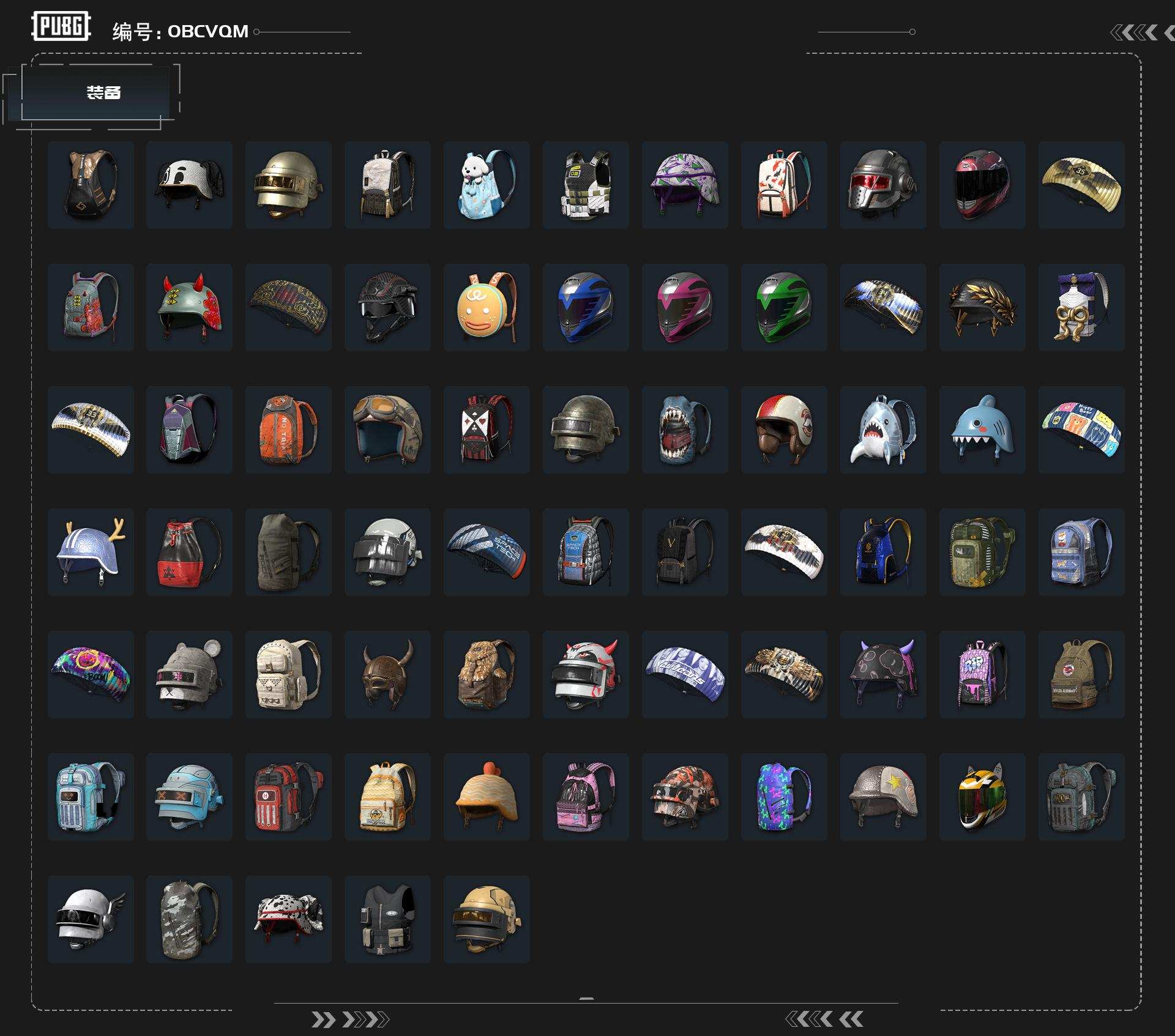Image resolution: width=1175 pixels, height=1036 pixels.
Task: Choose the white winged helmet
Action: 91,919
